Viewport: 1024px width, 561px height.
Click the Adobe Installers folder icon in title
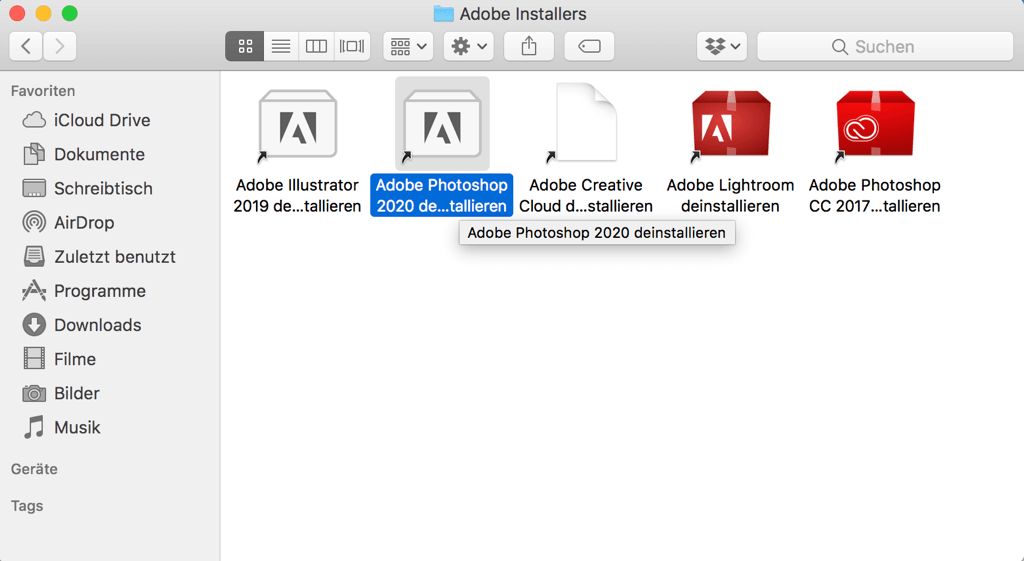pyautogui.click(x=443, y=13)
